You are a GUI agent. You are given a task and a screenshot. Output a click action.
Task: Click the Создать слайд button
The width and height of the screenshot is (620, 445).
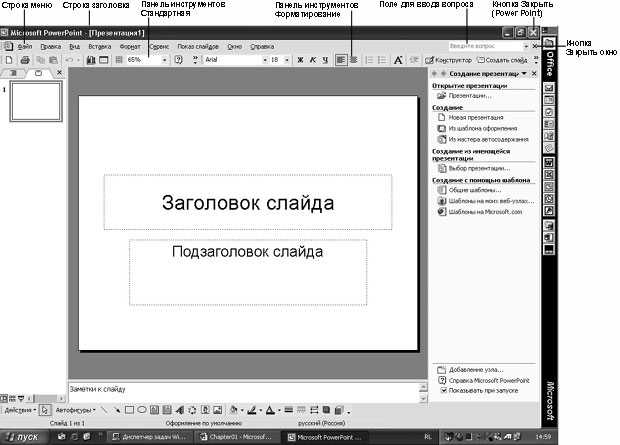(x=502, y=60)
